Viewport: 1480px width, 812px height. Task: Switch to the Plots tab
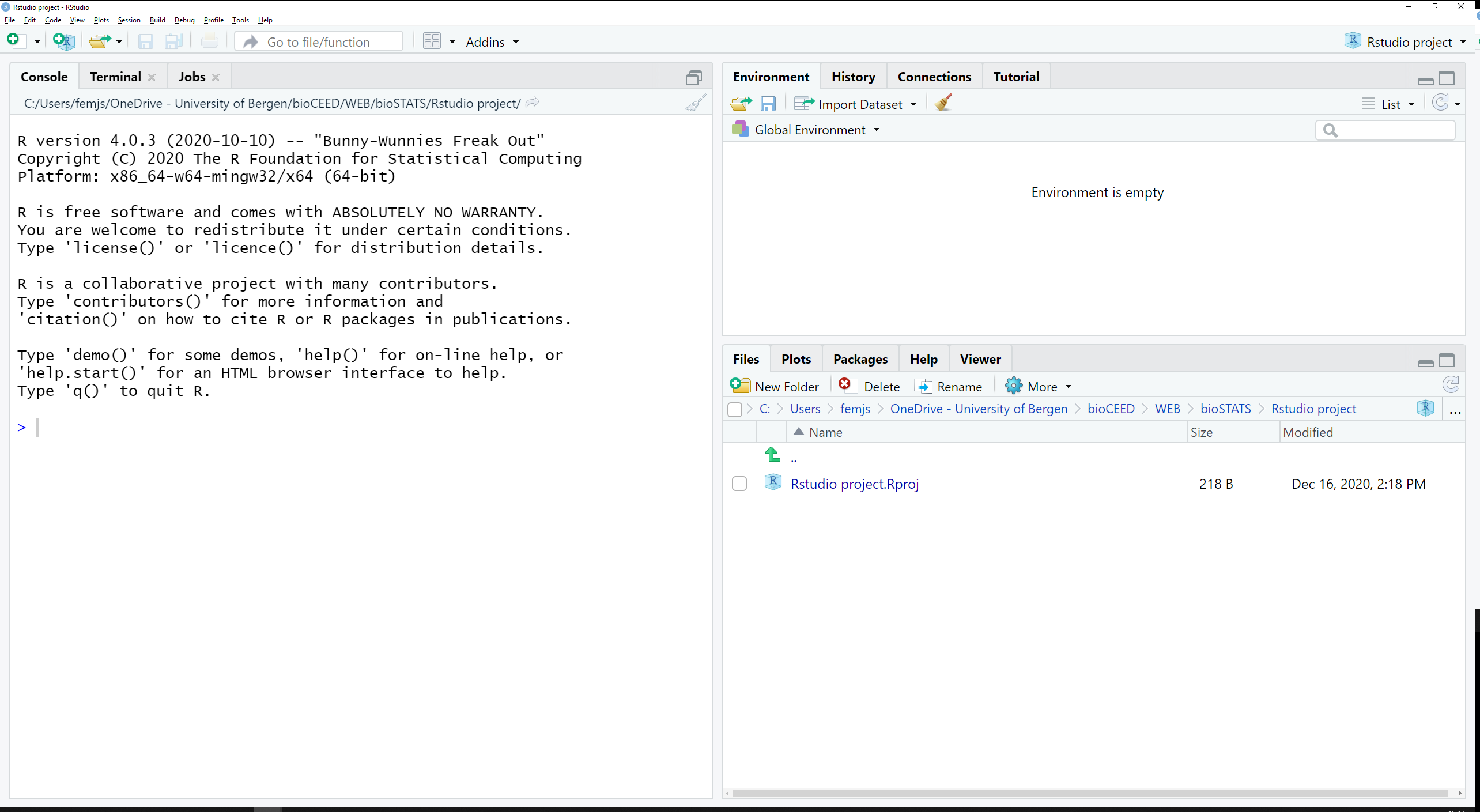796,359
